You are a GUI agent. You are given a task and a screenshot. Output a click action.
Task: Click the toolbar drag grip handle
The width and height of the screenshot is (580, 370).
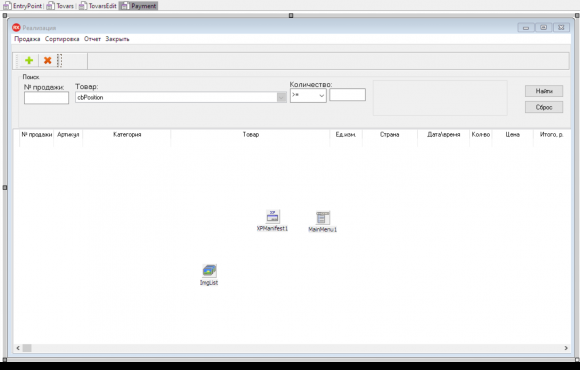pyautogui.click(x=59, y=60)
